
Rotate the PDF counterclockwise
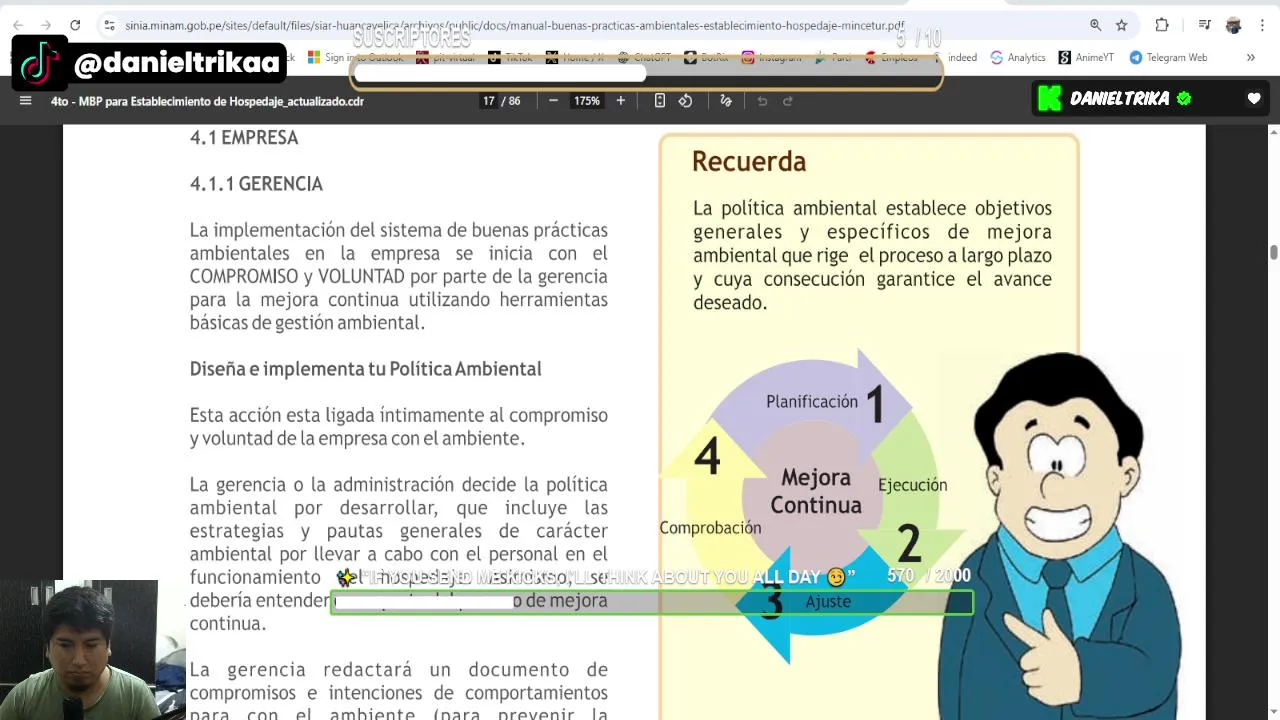[685, 101]
